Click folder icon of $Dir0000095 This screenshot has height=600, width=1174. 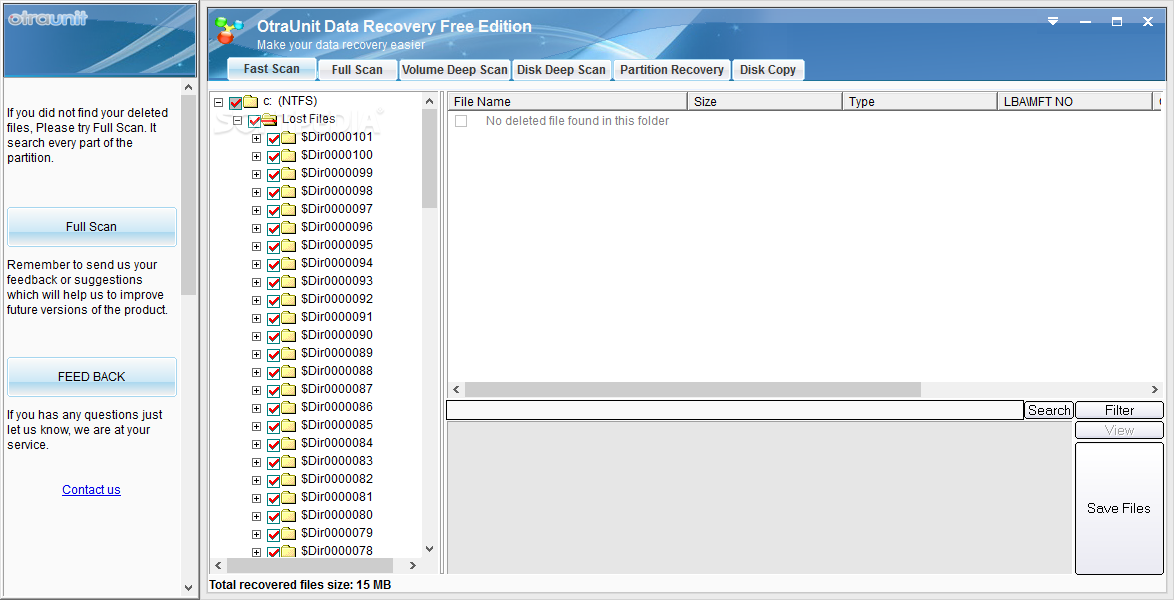coord(289,245)
